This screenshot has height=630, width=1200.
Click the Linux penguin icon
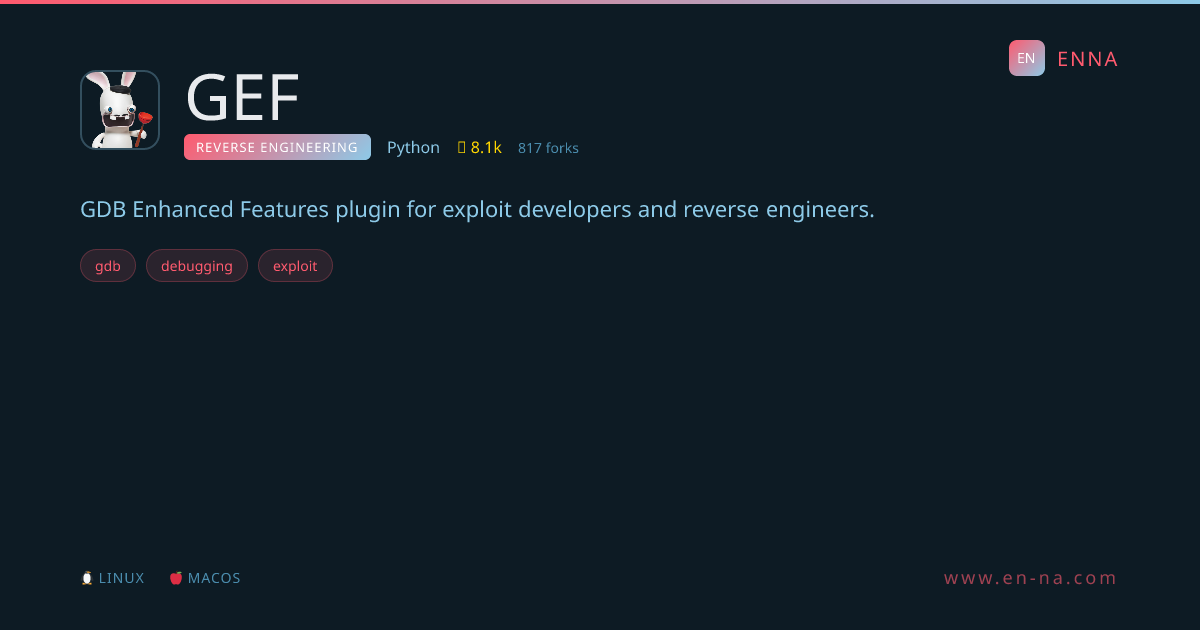click(x=87, y=578)
